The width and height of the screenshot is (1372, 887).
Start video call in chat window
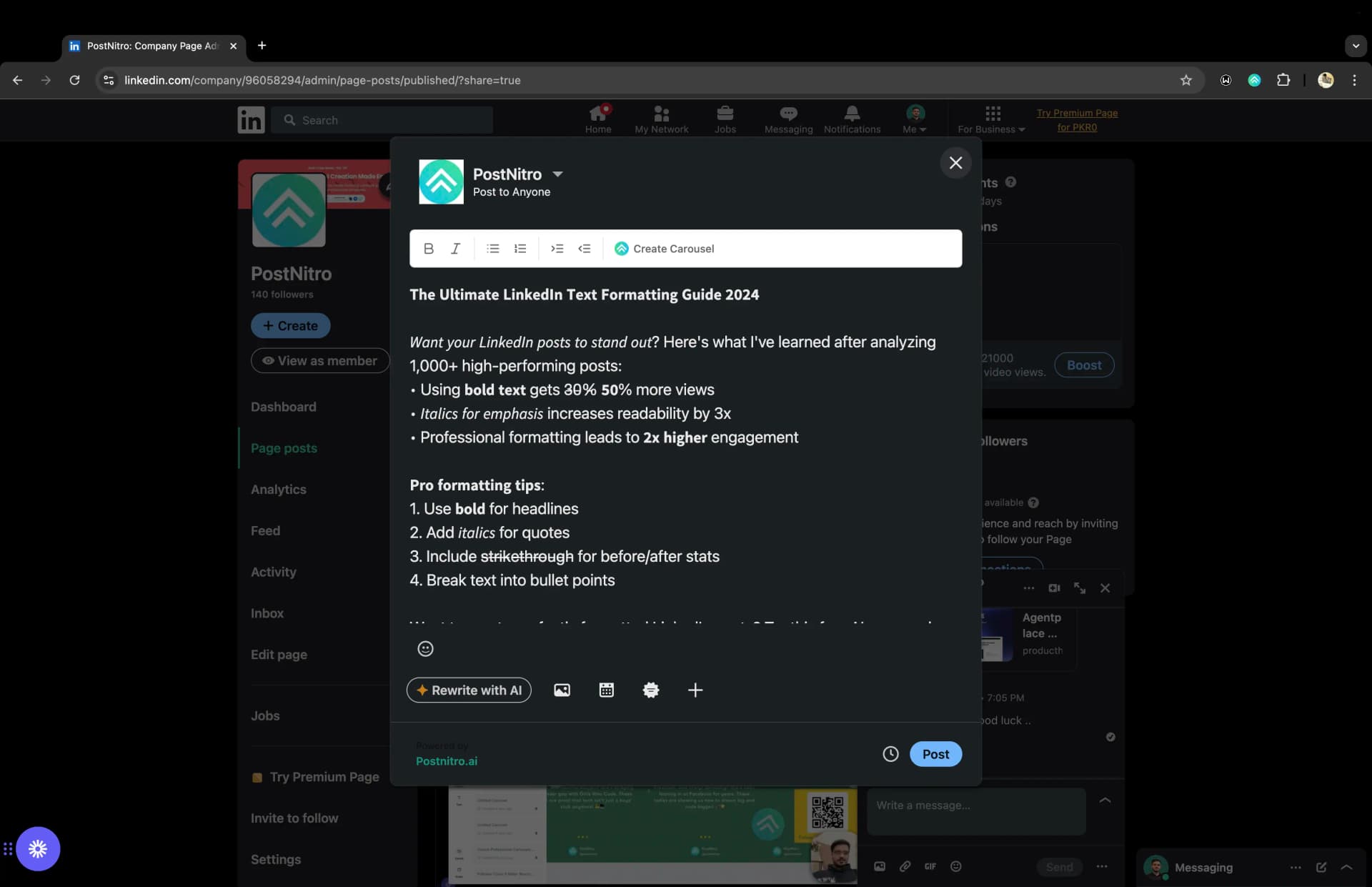point(1054,588)
